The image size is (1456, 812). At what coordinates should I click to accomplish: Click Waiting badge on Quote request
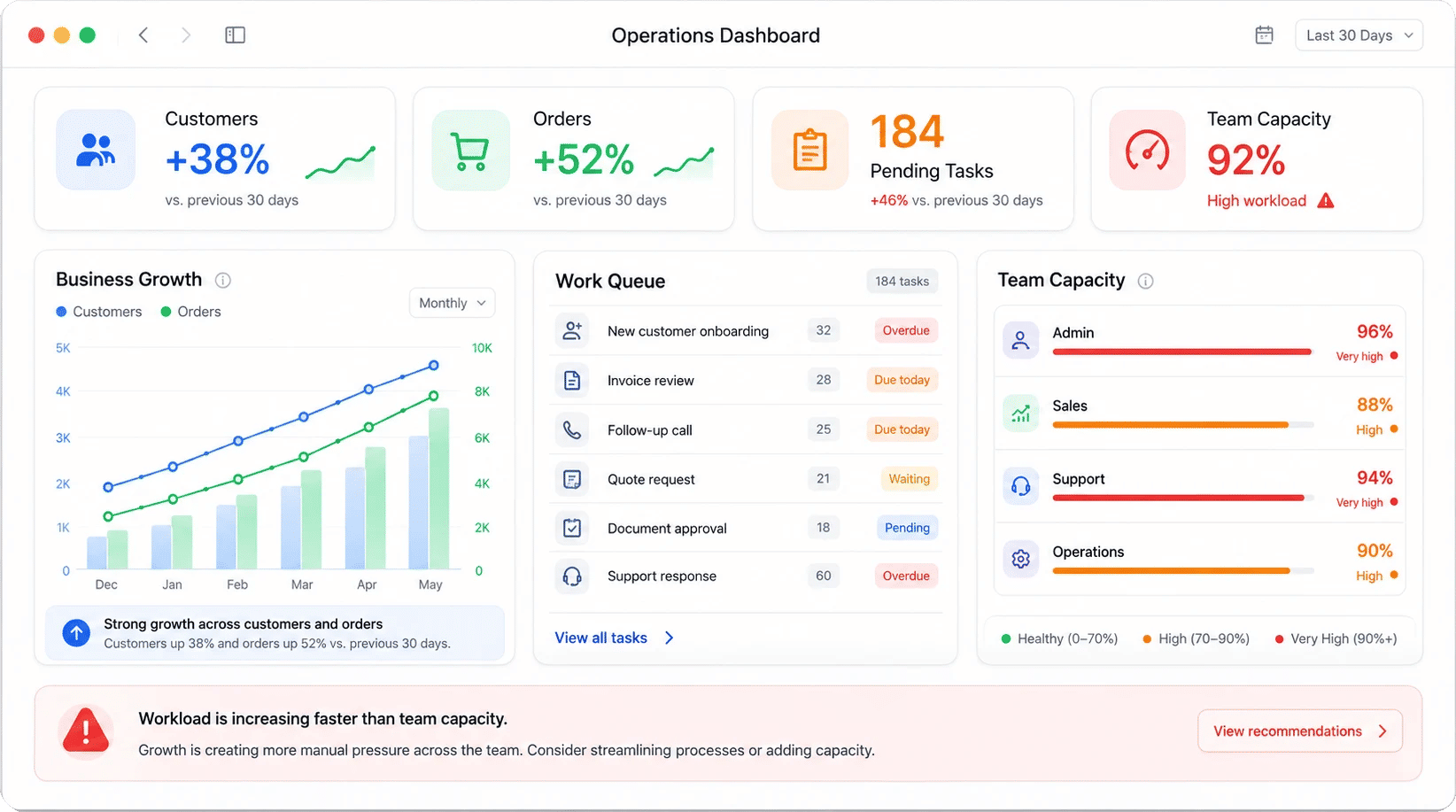pyautogui.click(x=909, y=479)
